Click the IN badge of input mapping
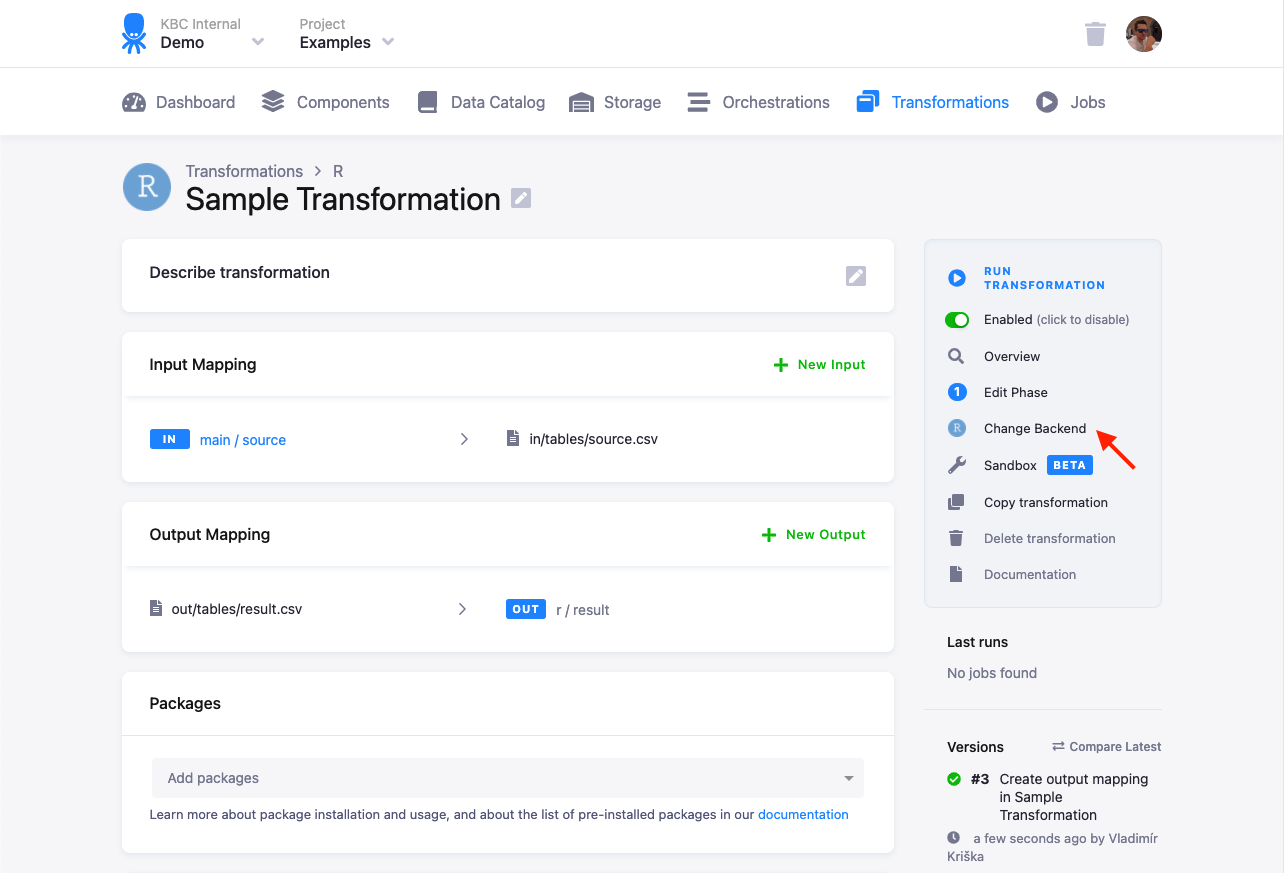Image resolution: width=1284 pixels, height=873 pixels. (170, 439)
